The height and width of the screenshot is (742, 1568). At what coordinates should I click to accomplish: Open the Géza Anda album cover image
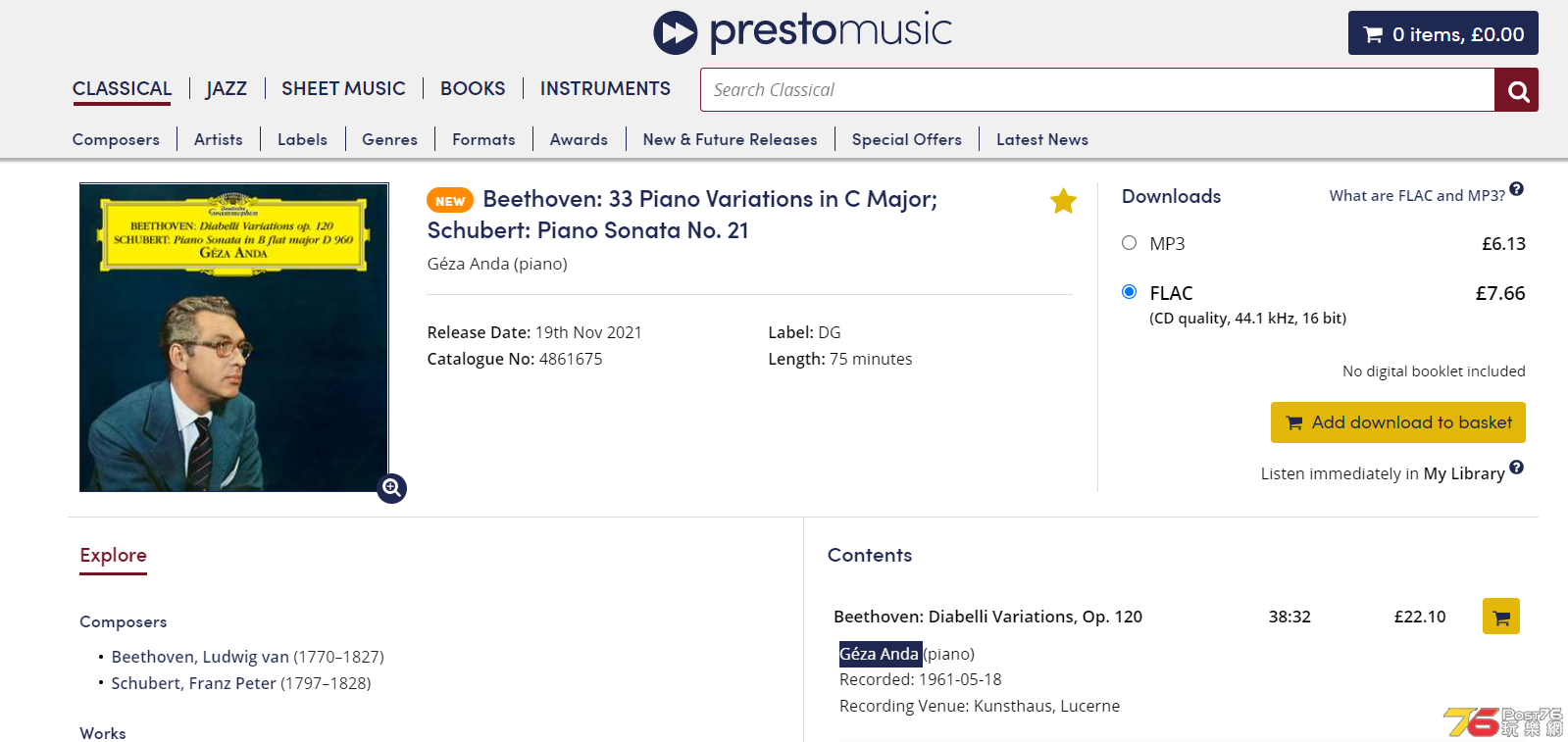click(x=234, y=337)
